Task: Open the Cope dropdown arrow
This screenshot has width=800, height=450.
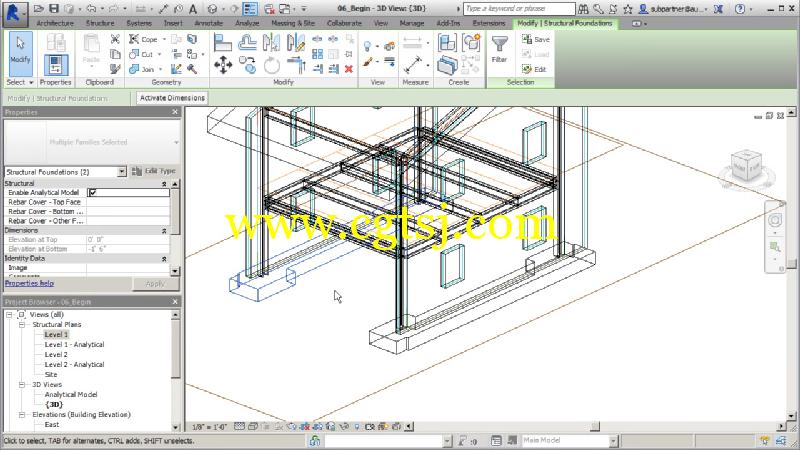Action: click(164, 39)
